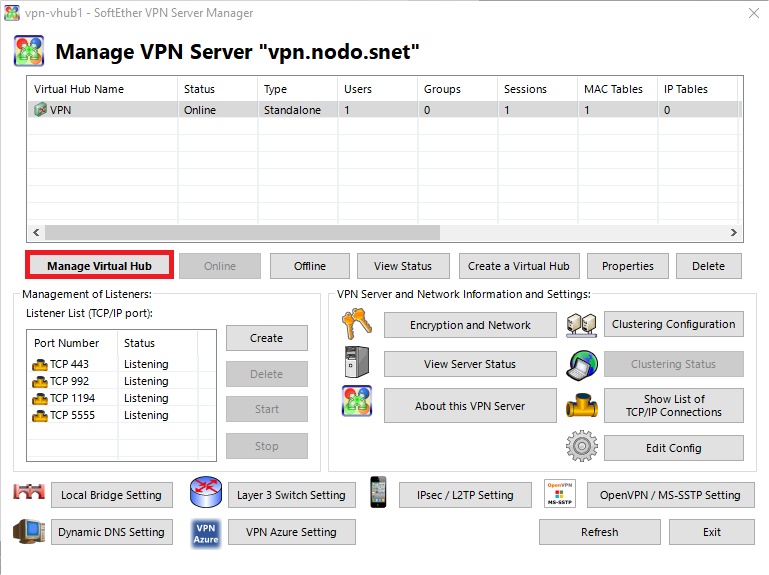Show List of TCP/IP Connections
769x575 pixels.
674,406
